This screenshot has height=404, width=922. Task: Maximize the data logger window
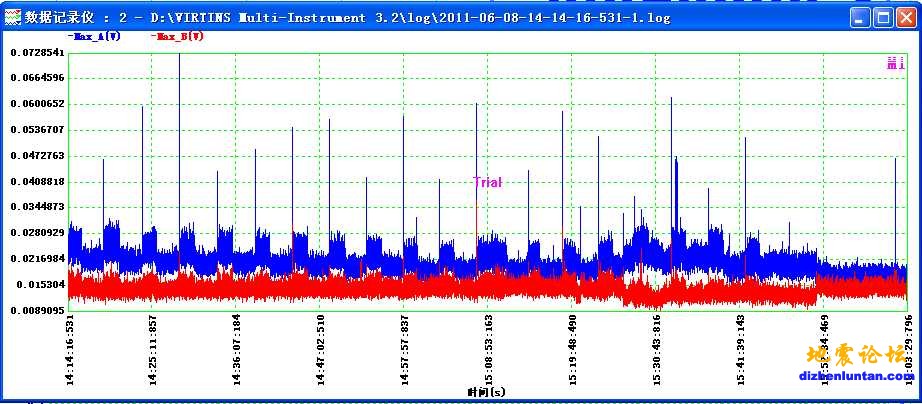point(882,17)
